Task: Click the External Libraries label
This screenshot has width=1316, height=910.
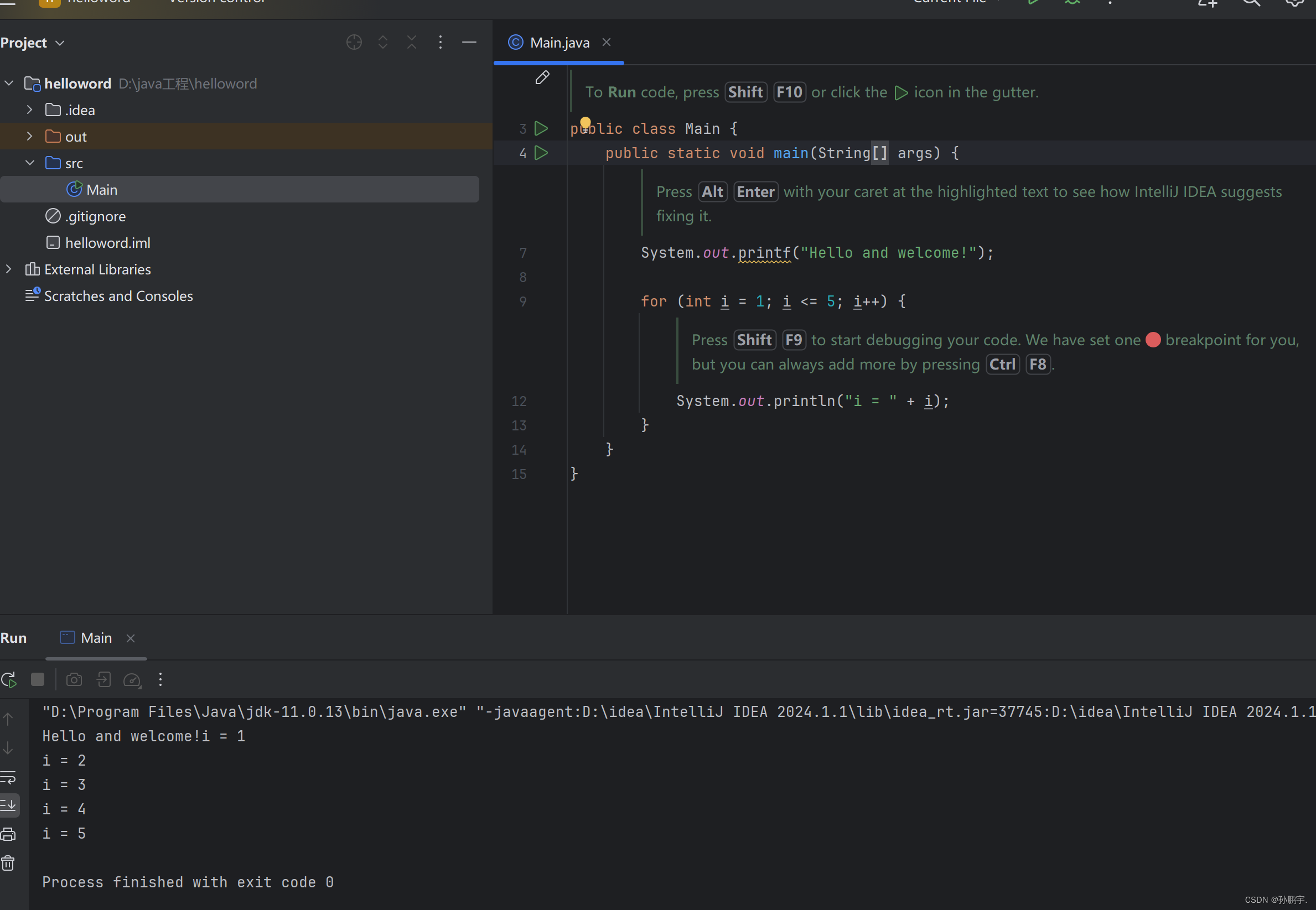Action: (97, 269)
